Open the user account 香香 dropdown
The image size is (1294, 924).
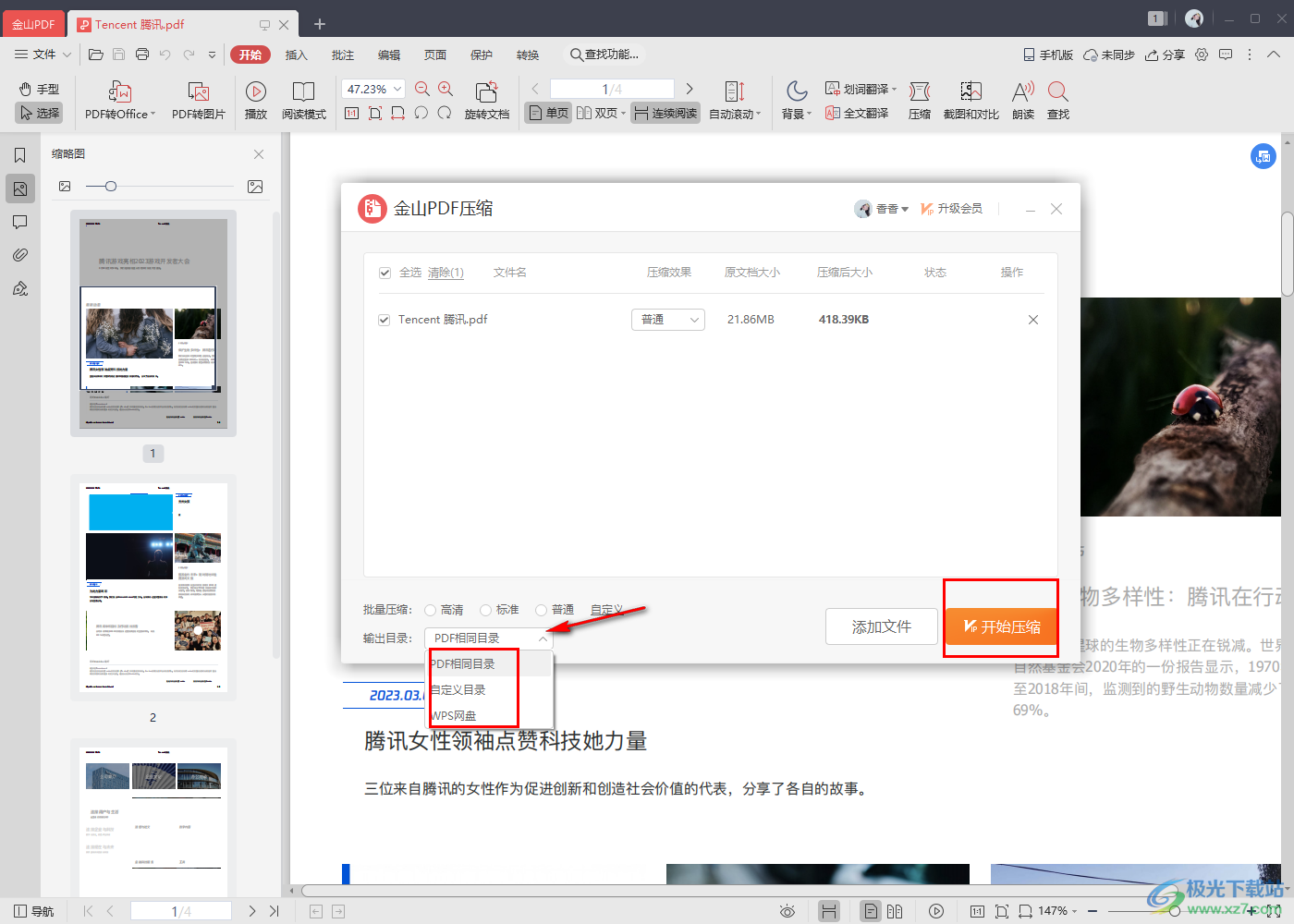click(x=882, y=209)
